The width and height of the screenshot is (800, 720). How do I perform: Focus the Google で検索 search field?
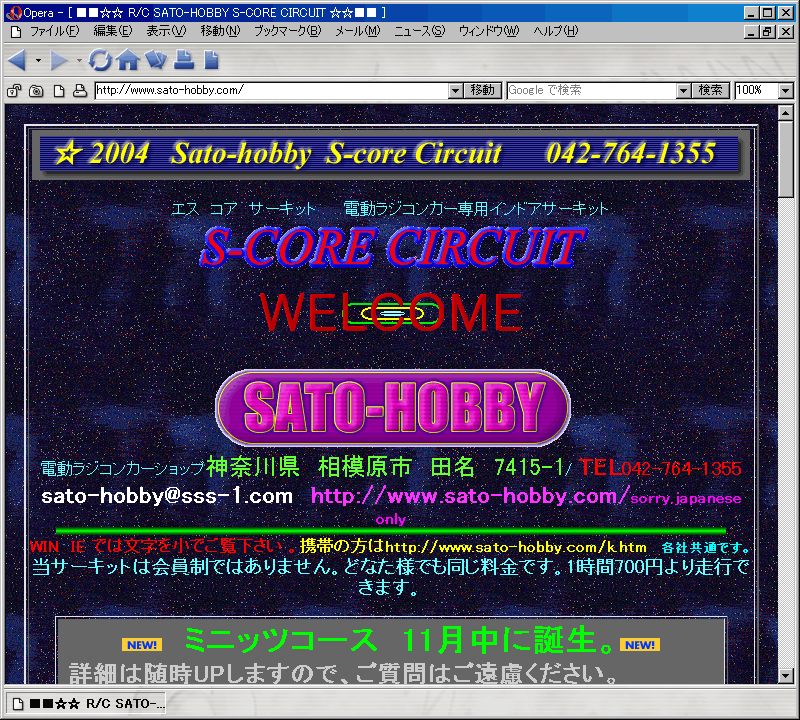tap(592, 91)
